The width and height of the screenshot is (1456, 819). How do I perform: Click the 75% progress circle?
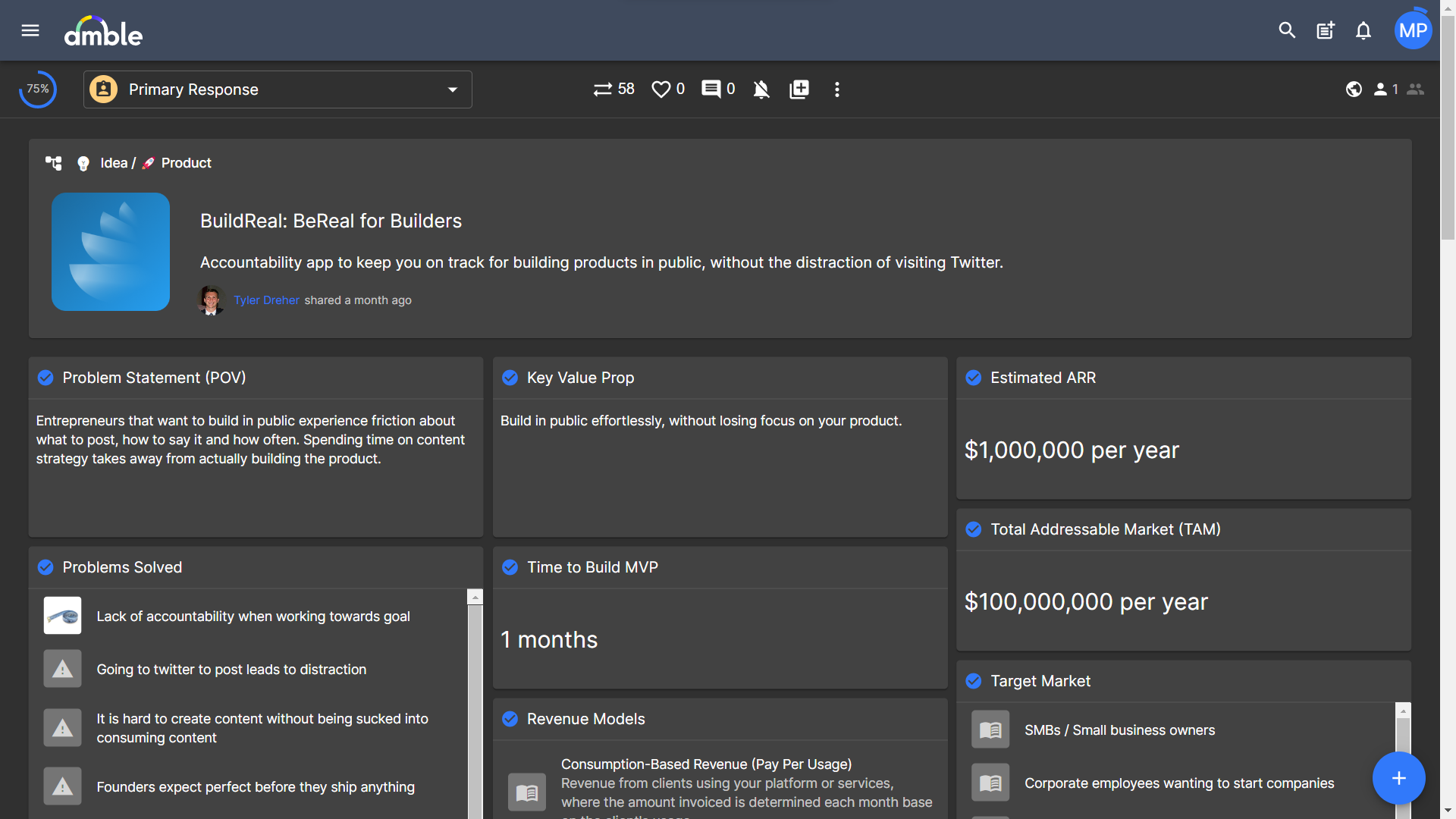[x=38, y=89]
